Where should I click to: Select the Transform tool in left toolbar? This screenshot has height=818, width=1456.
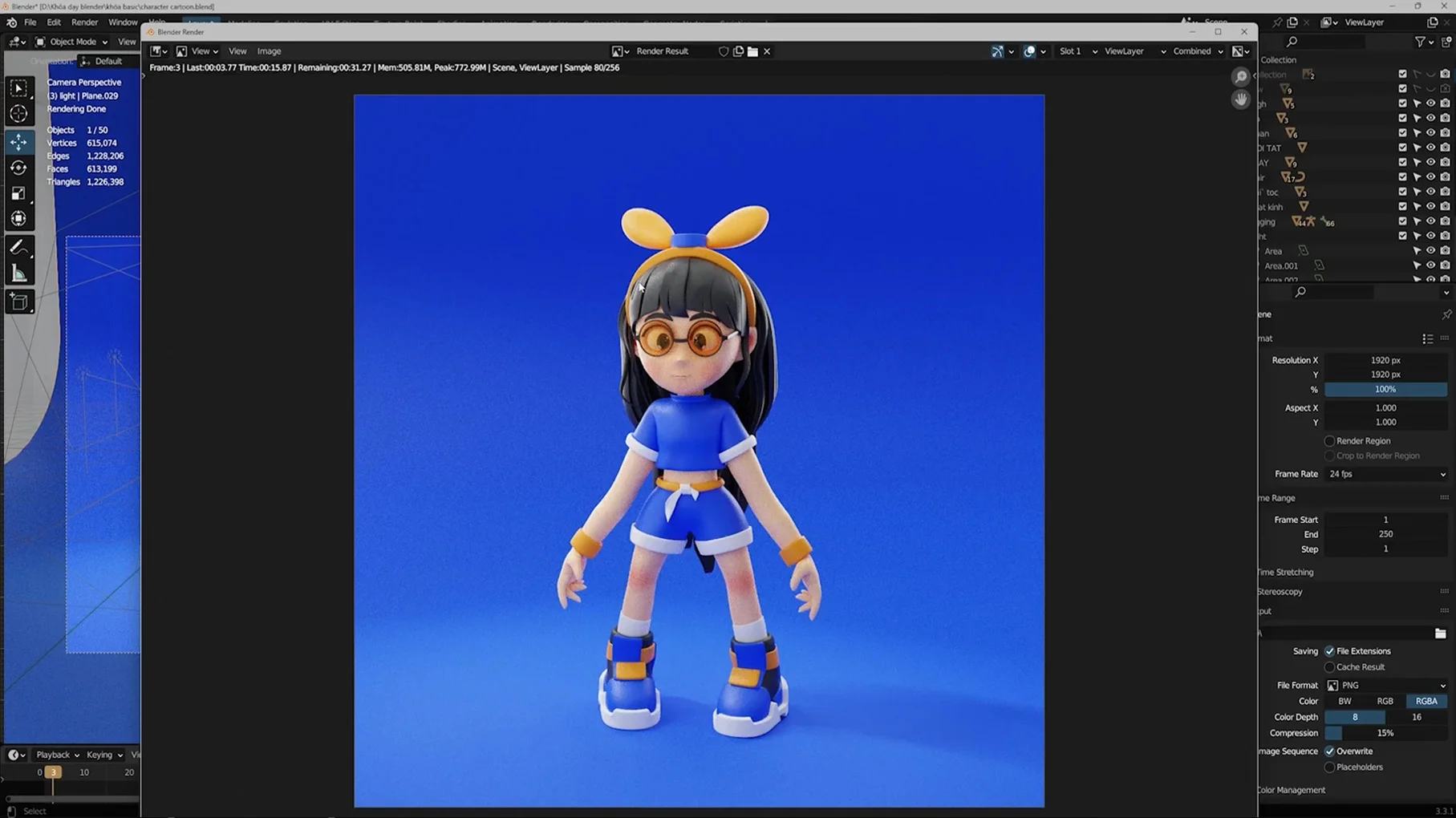pos(18,219)
